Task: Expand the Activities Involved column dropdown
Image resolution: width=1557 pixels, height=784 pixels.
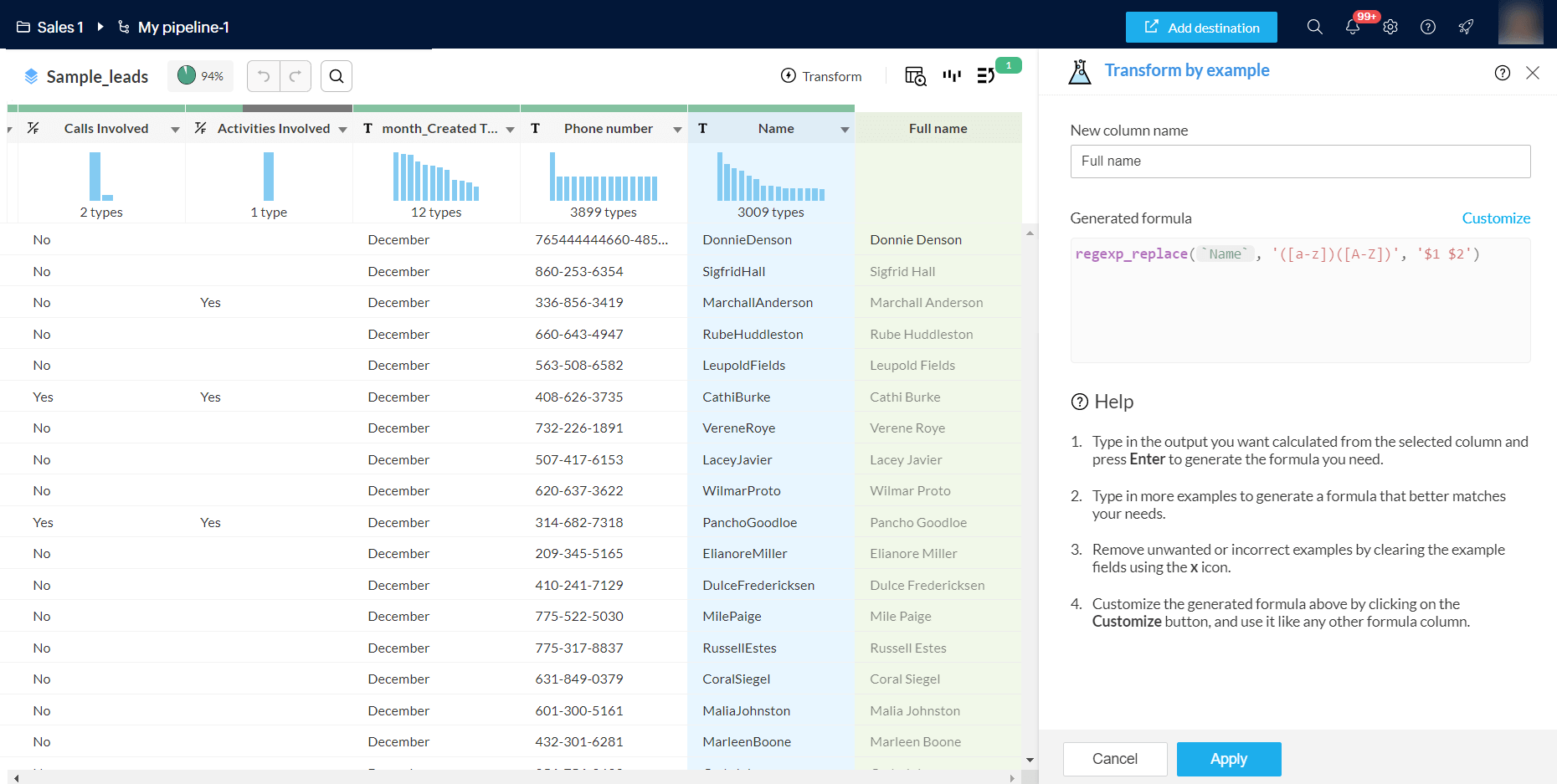Action: [342, 130]
